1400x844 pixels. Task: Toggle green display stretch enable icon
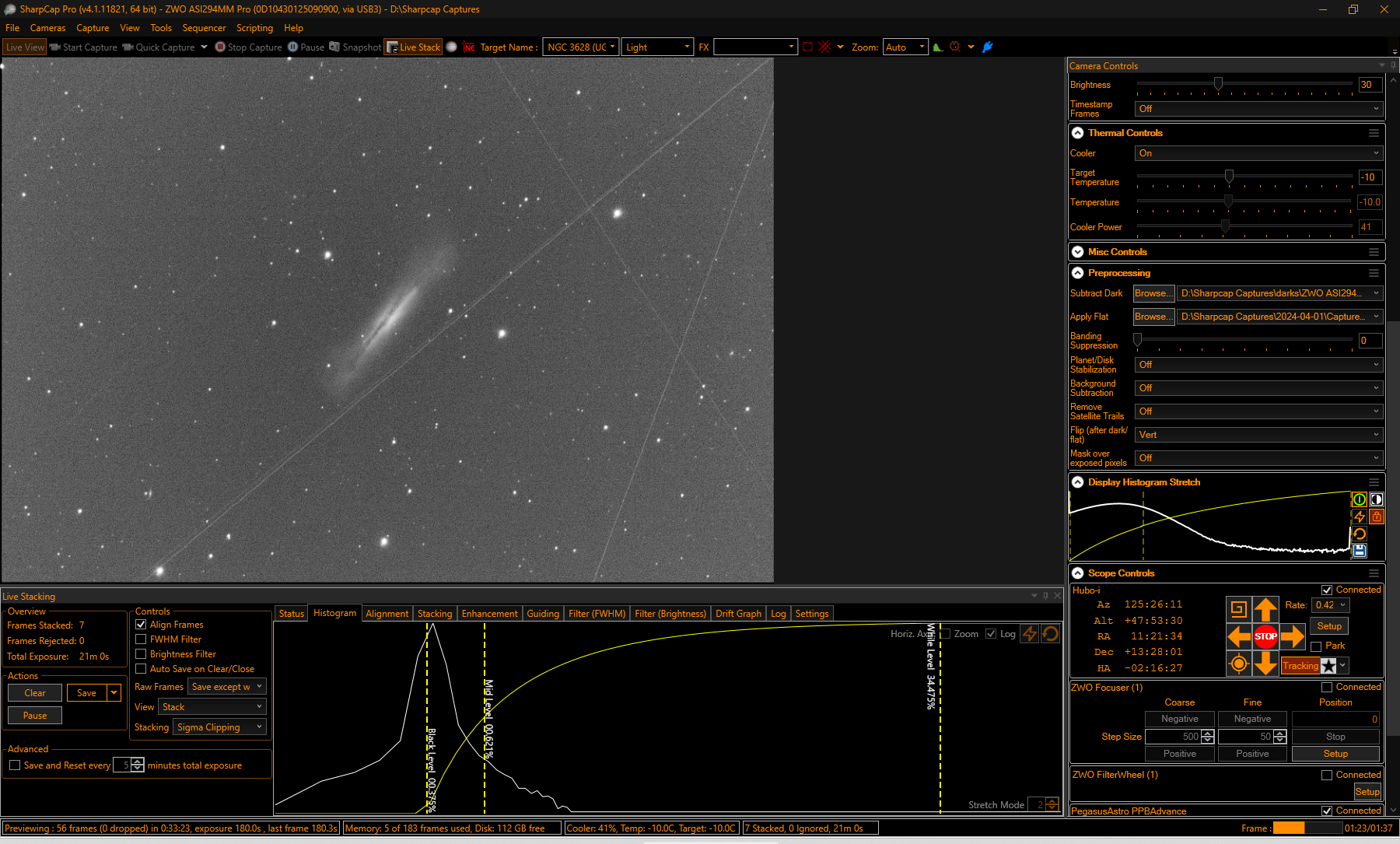click(x=1360, y=499)
